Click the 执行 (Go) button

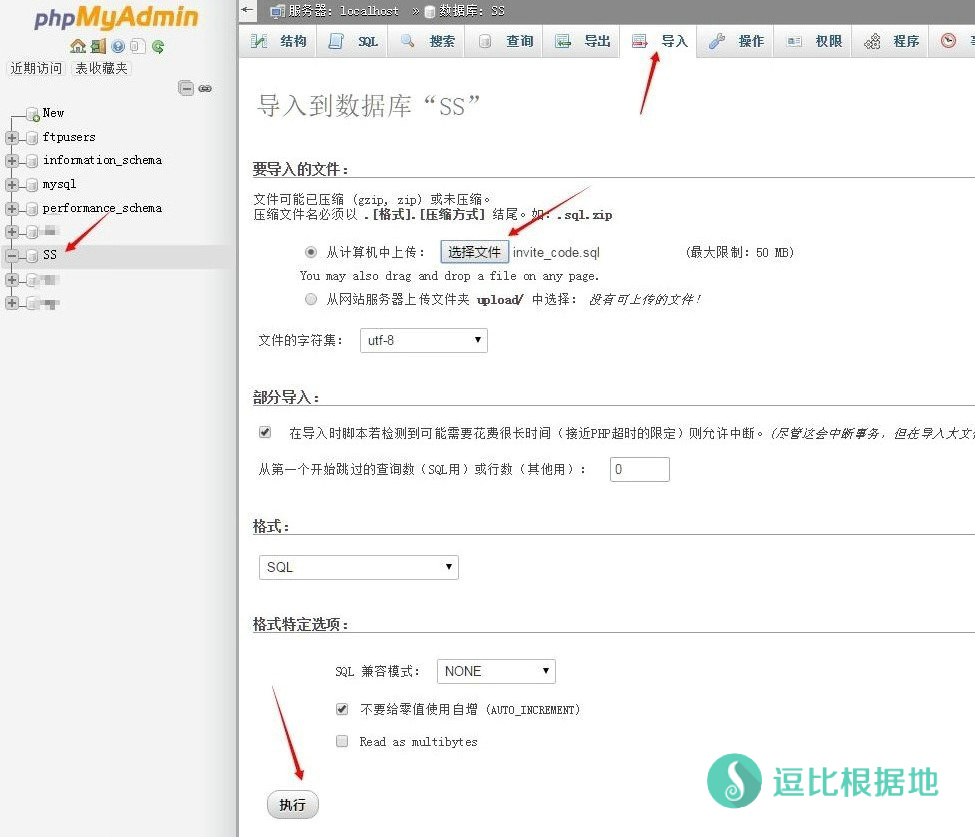click(x=292, y=805)
